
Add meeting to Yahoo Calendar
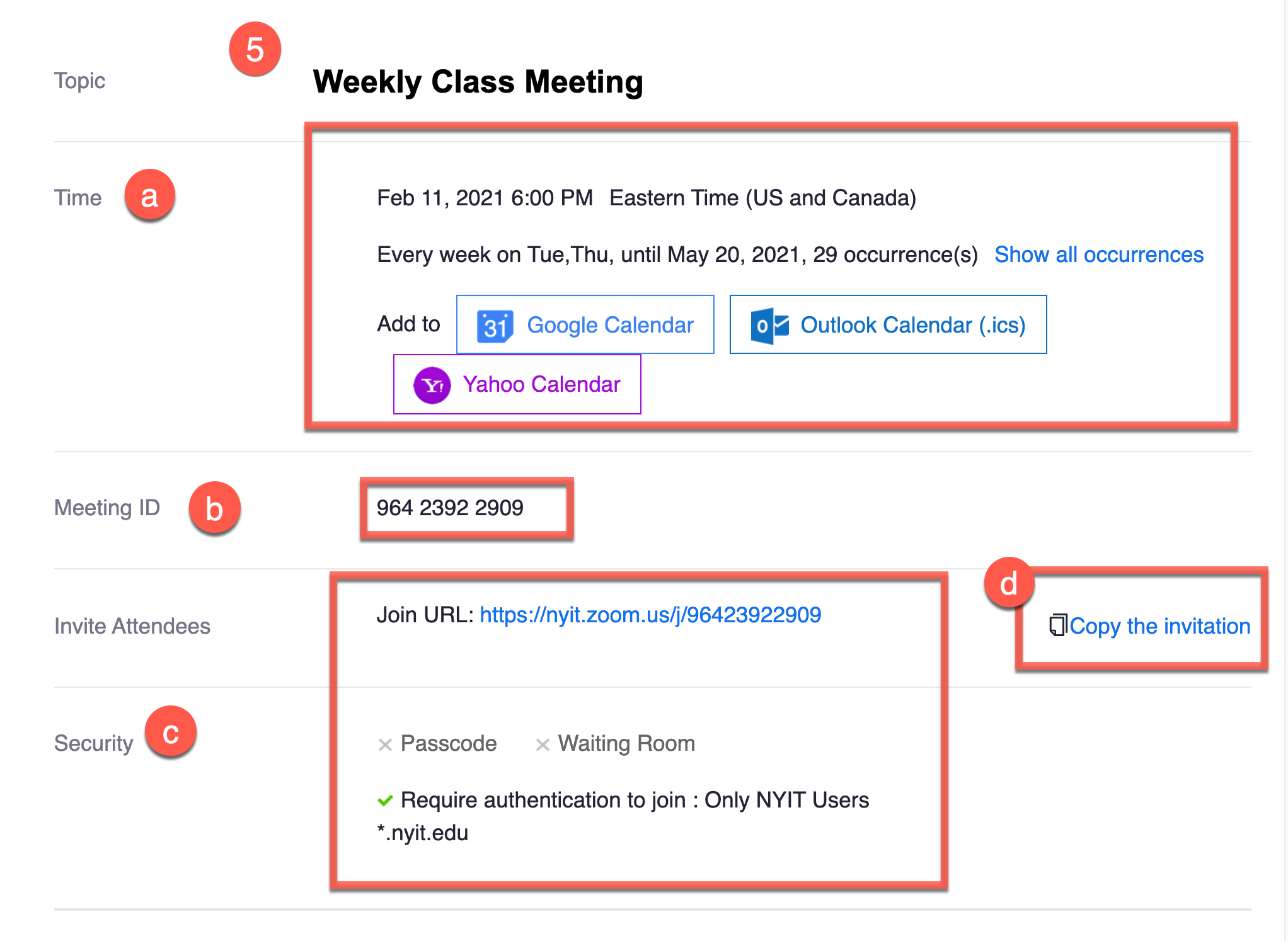click(517, 384)
